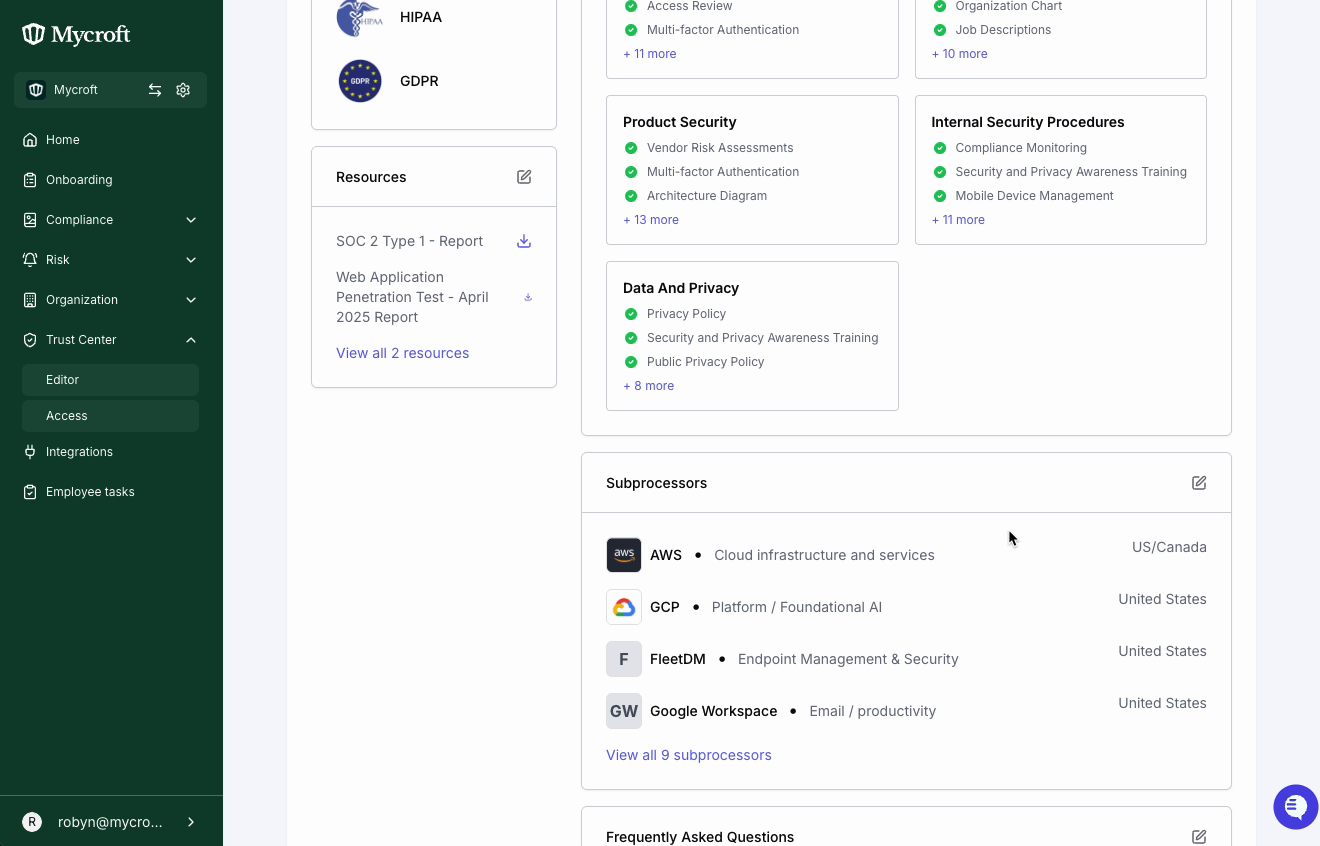This screenshot has height=846, width=1320.
Task: Click the Data And Privacy heading
Action: tap(680, 288)
